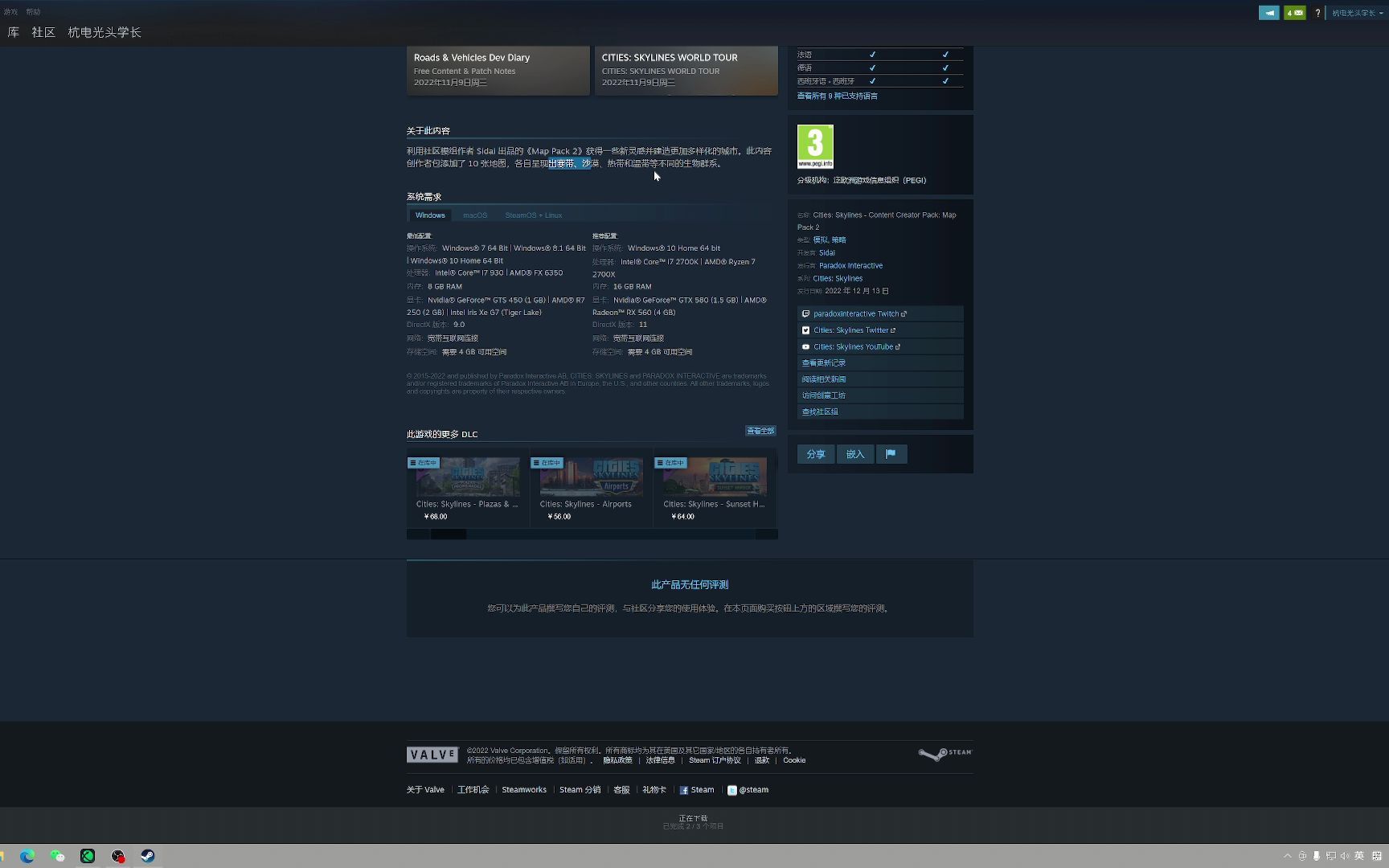
Task: Click 查找社区组 link
Action: click(880, 411)
